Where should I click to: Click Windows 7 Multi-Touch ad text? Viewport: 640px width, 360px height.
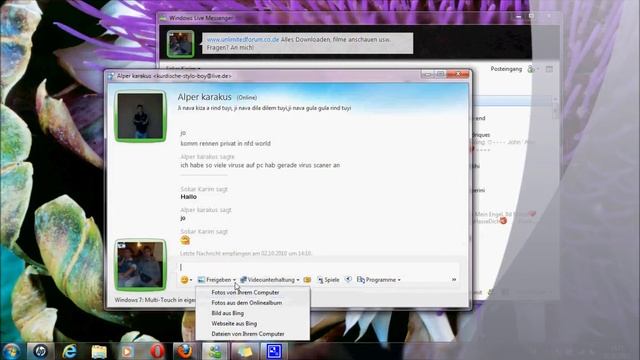(155, 300)
